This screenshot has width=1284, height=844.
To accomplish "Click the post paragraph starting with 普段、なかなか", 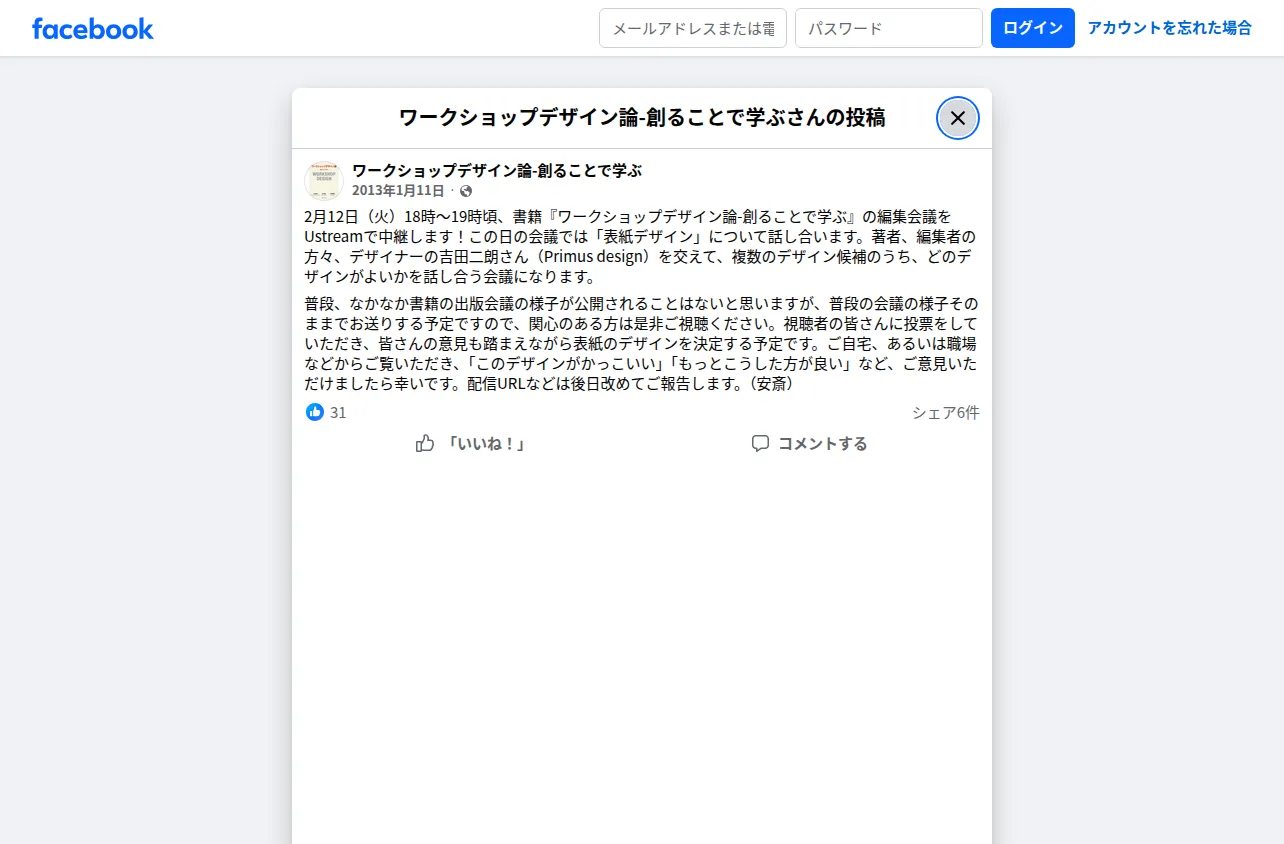I will pyautogui.click(x=642, y=343).
